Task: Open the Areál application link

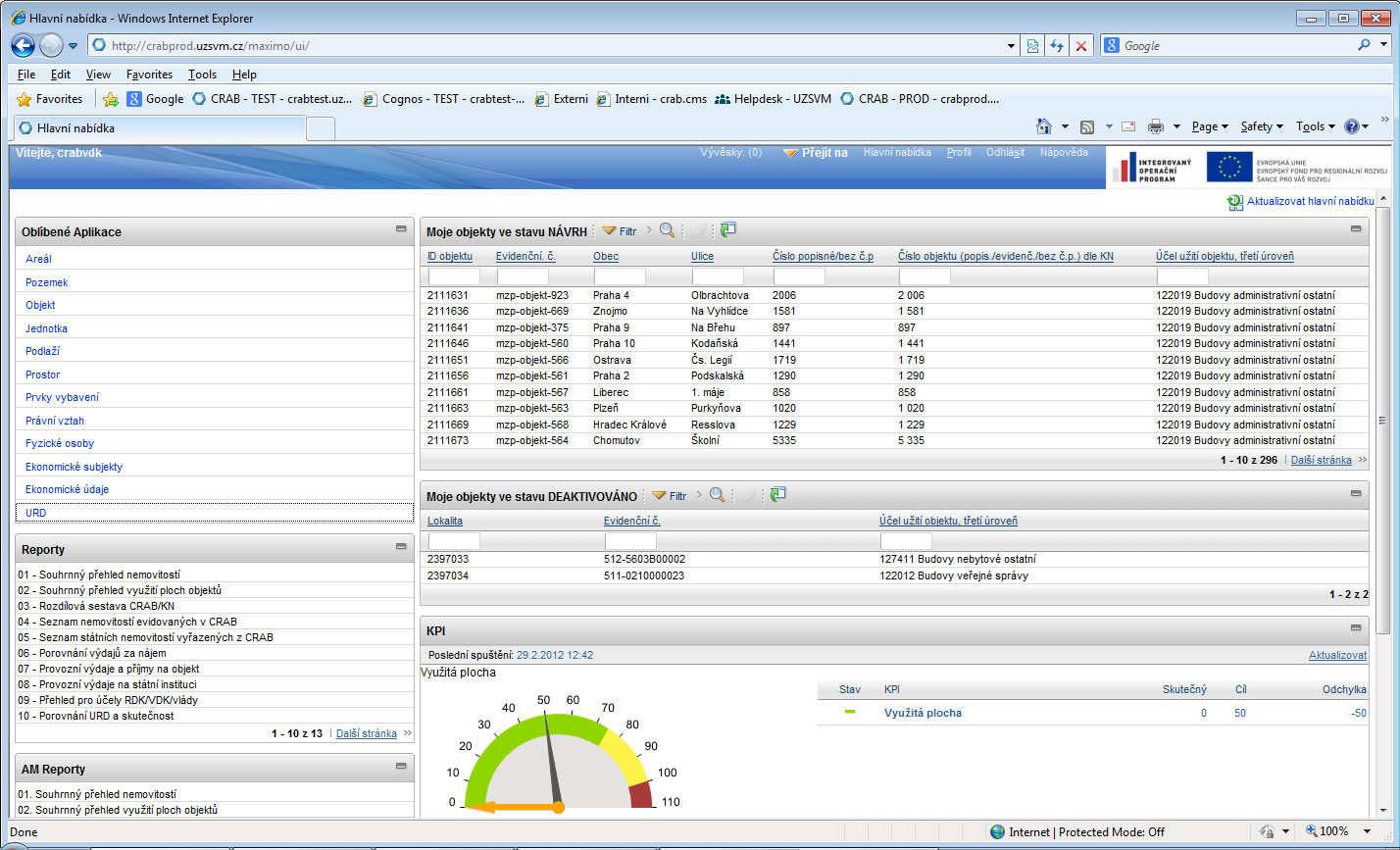Action: [x=38, y=259]
